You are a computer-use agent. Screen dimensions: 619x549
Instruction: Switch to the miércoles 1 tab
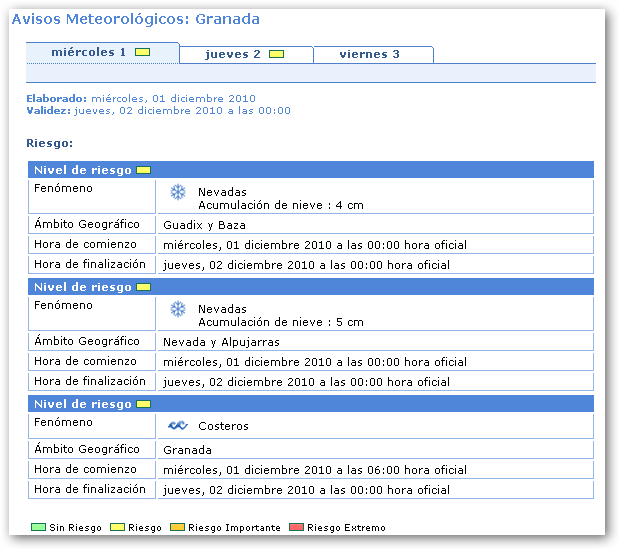(89, 52)
